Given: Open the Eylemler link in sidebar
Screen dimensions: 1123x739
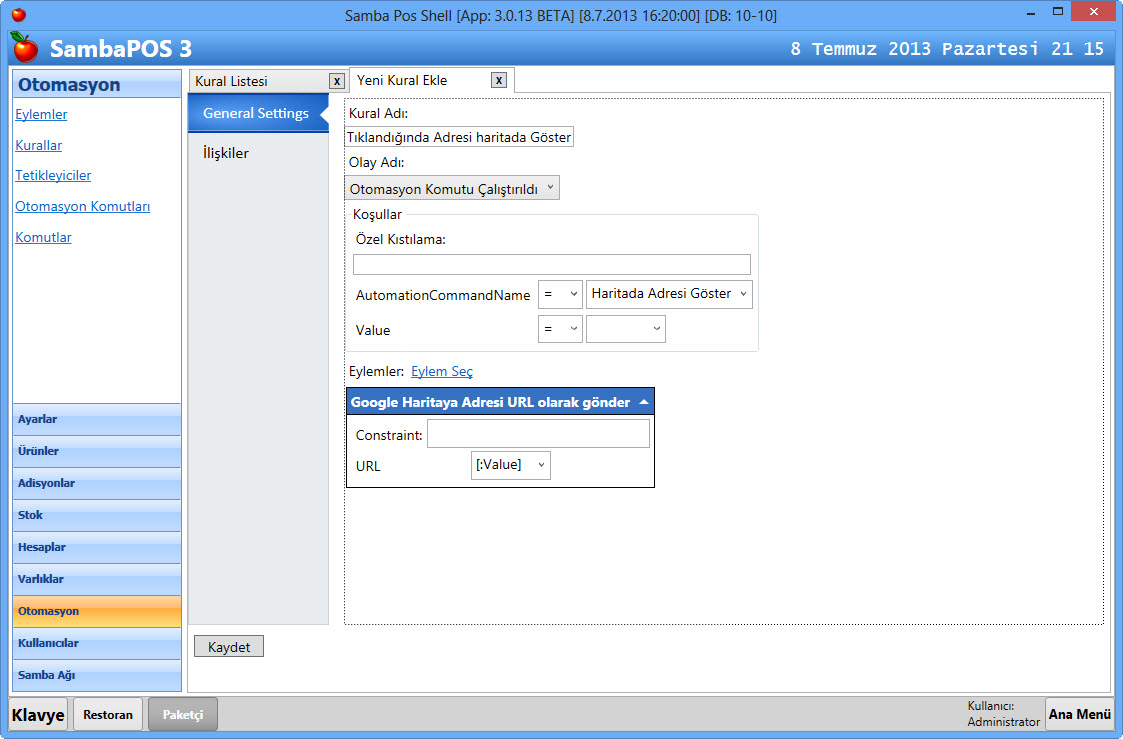Looking at the screenshot, I should point(41,114).
